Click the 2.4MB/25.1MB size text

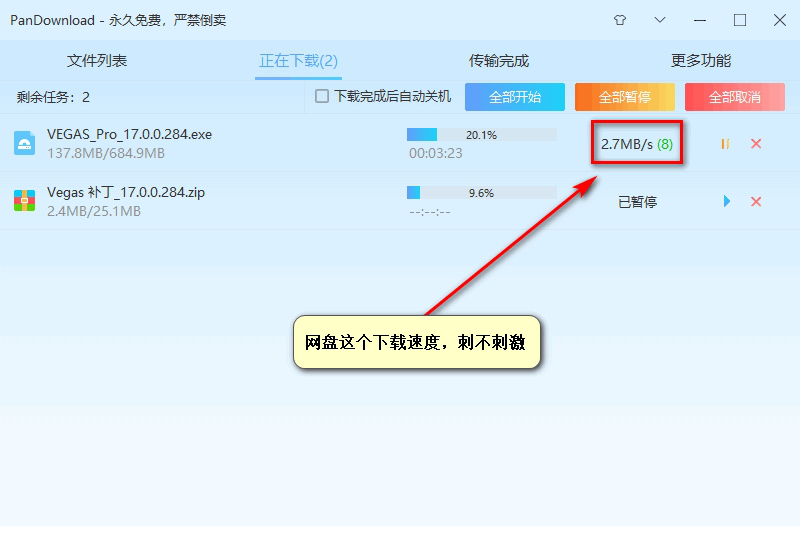pyautogui.click(x=94, y=211)
